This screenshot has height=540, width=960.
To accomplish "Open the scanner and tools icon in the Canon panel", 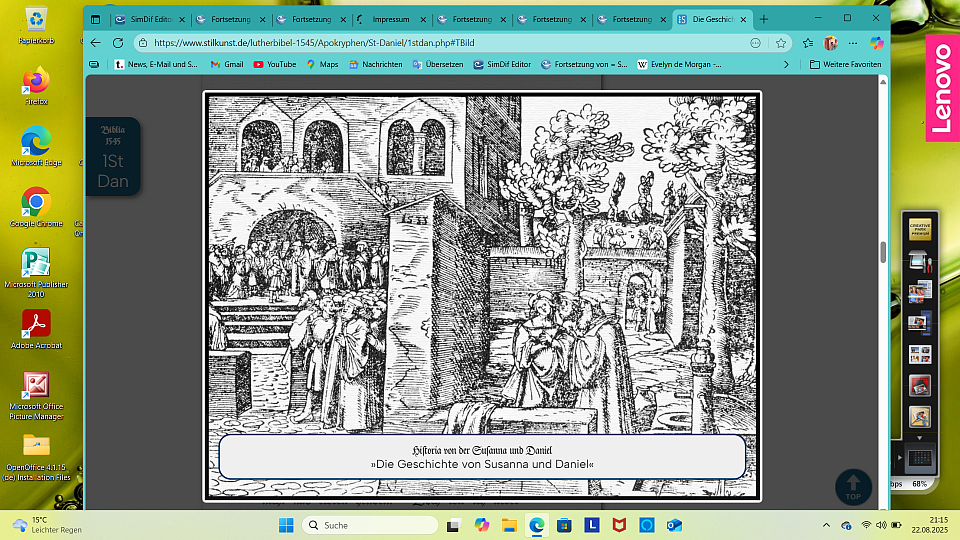I will point(920,261).
